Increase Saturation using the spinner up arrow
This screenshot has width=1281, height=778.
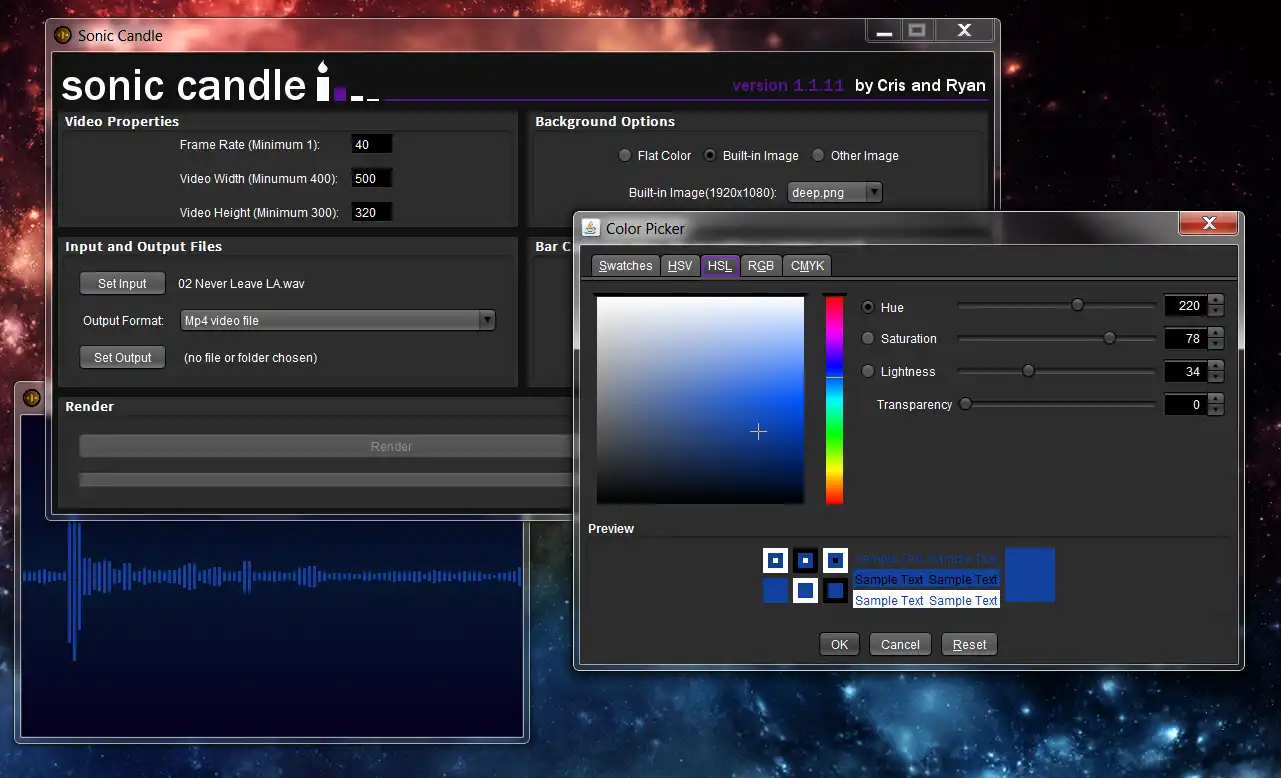[1216, 333]
